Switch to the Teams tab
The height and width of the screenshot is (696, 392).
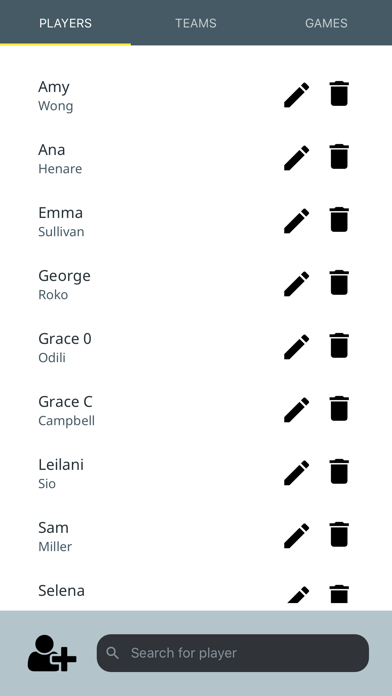pyautogui.click(x=196, y=23)
